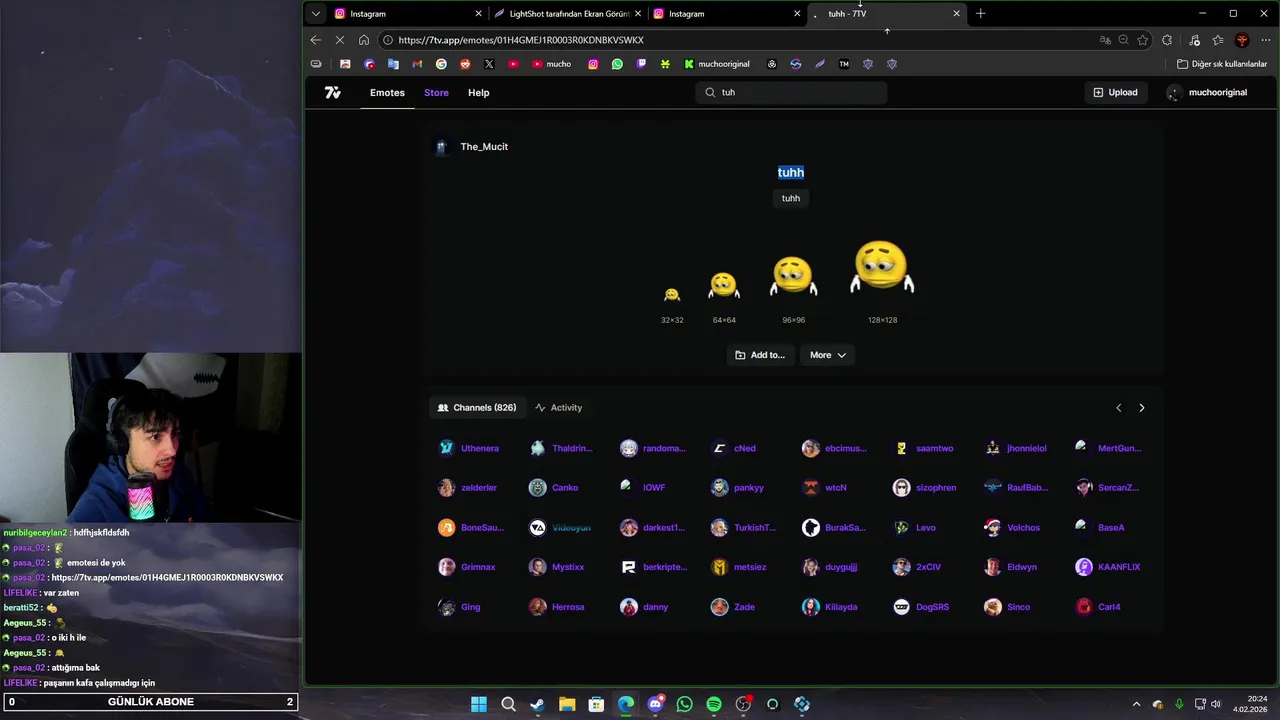The image size is (1280, 720).
Task: Click the Zade channel entry
Action: 733,607
